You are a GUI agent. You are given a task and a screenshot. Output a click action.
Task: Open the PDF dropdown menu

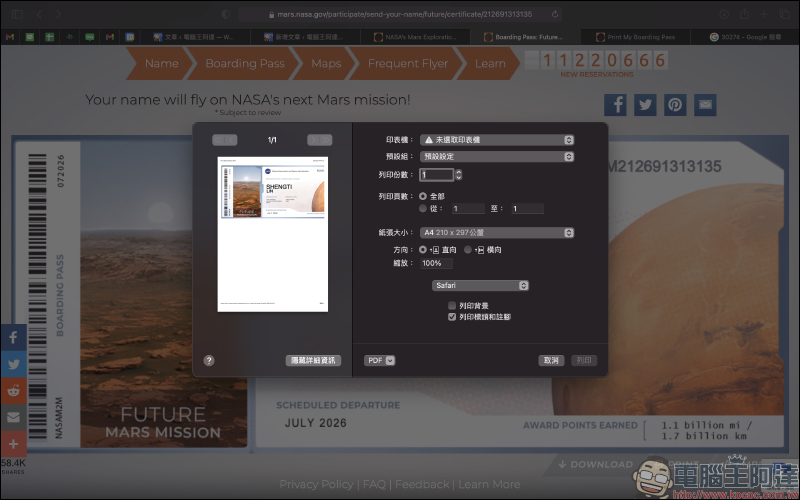(x=380, y=361)
